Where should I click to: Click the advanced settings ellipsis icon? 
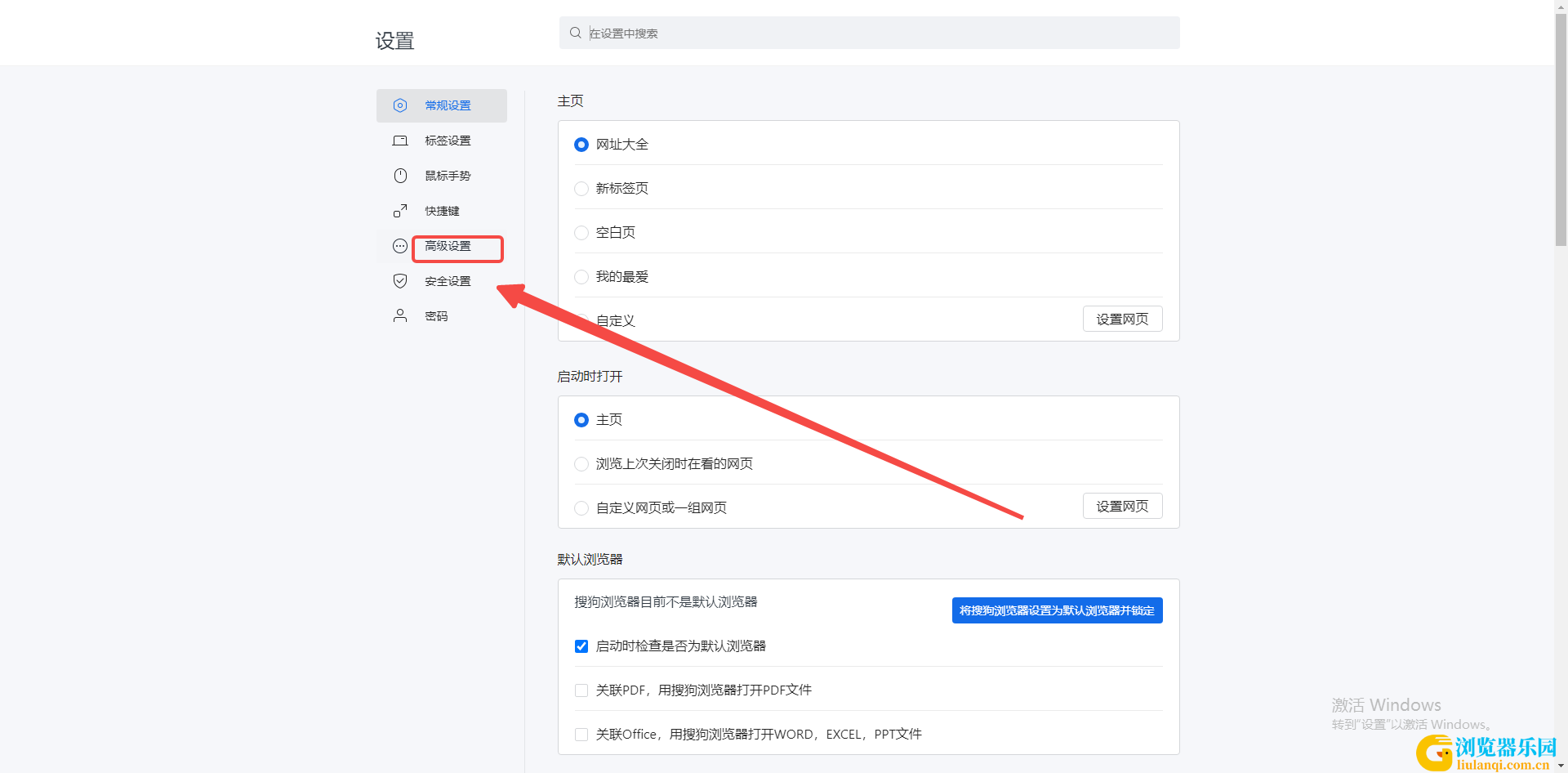click(400, 246)
